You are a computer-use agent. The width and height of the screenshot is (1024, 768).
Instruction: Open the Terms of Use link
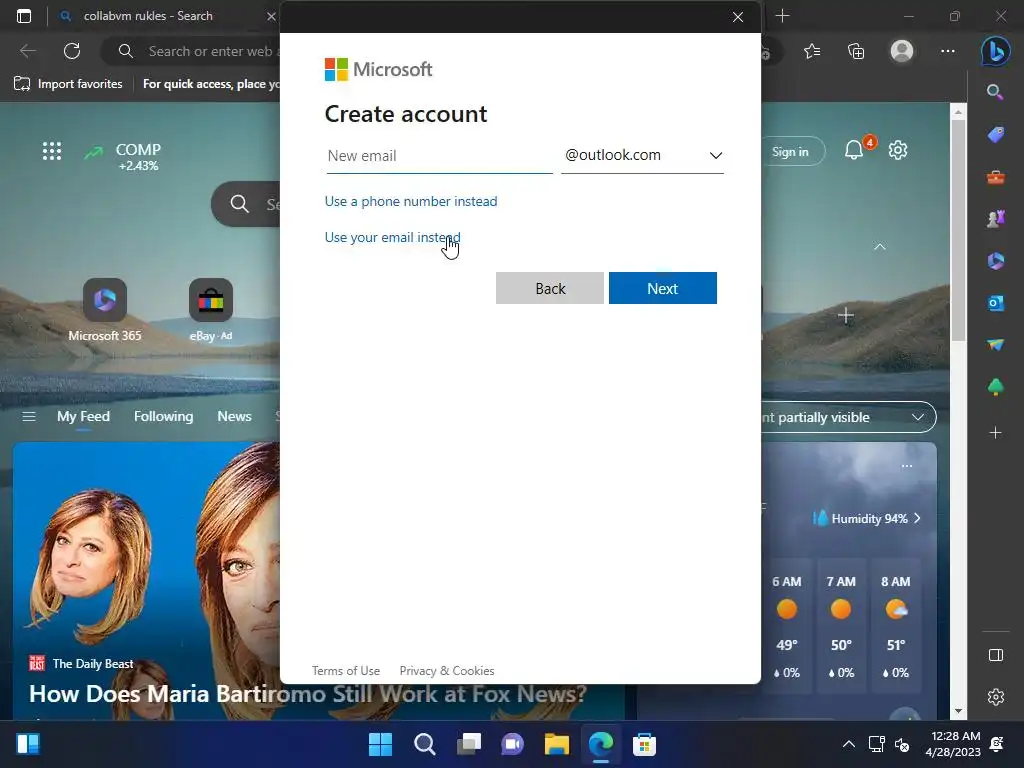345,671
